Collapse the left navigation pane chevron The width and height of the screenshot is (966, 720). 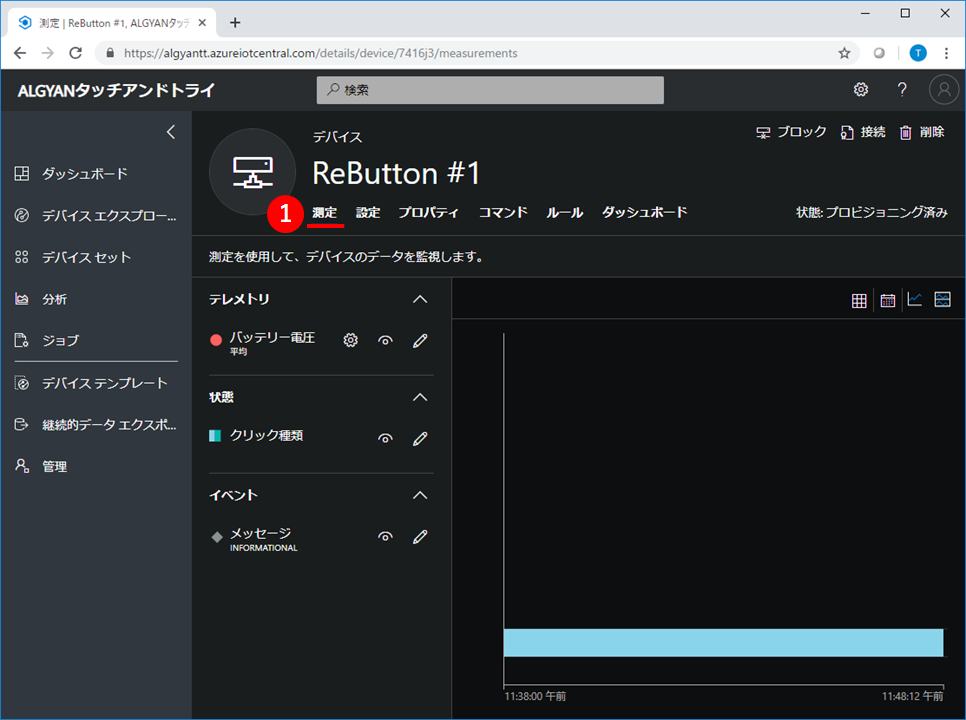click(171, 132)
